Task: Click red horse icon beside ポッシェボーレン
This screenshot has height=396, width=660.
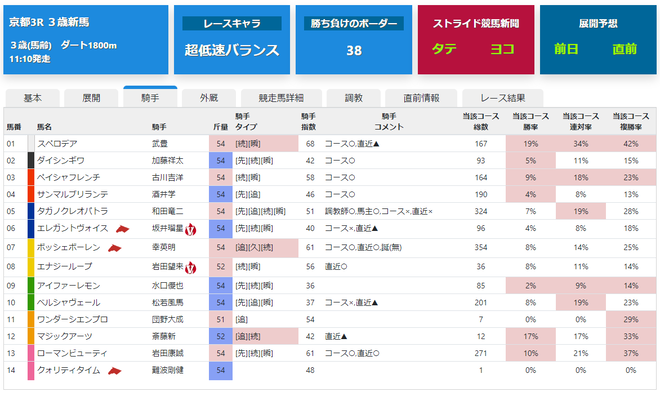Action: pos(114,248)
